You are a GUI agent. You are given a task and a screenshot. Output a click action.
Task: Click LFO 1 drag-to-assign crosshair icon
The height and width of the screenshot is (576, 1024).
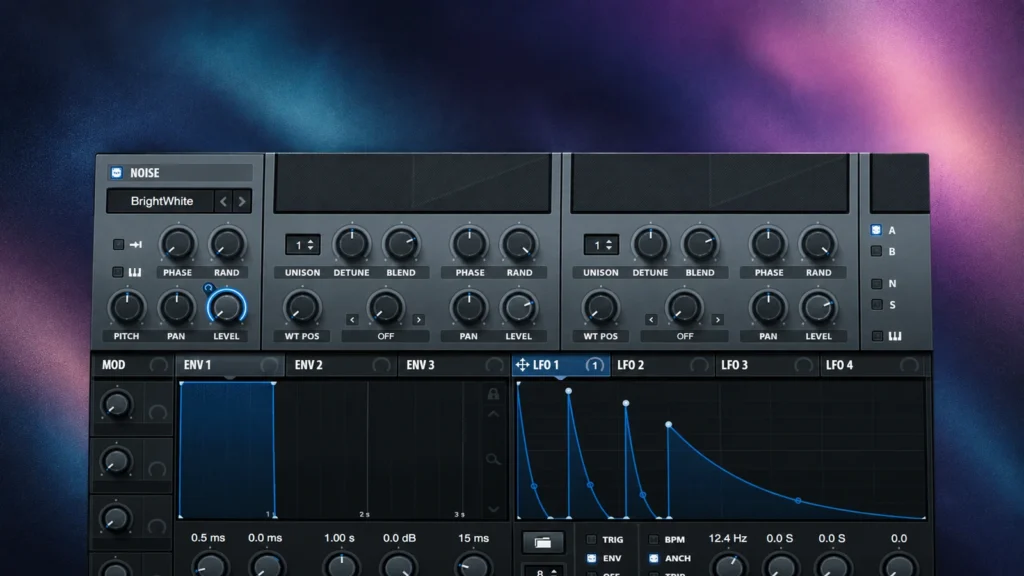pos(522,365)
